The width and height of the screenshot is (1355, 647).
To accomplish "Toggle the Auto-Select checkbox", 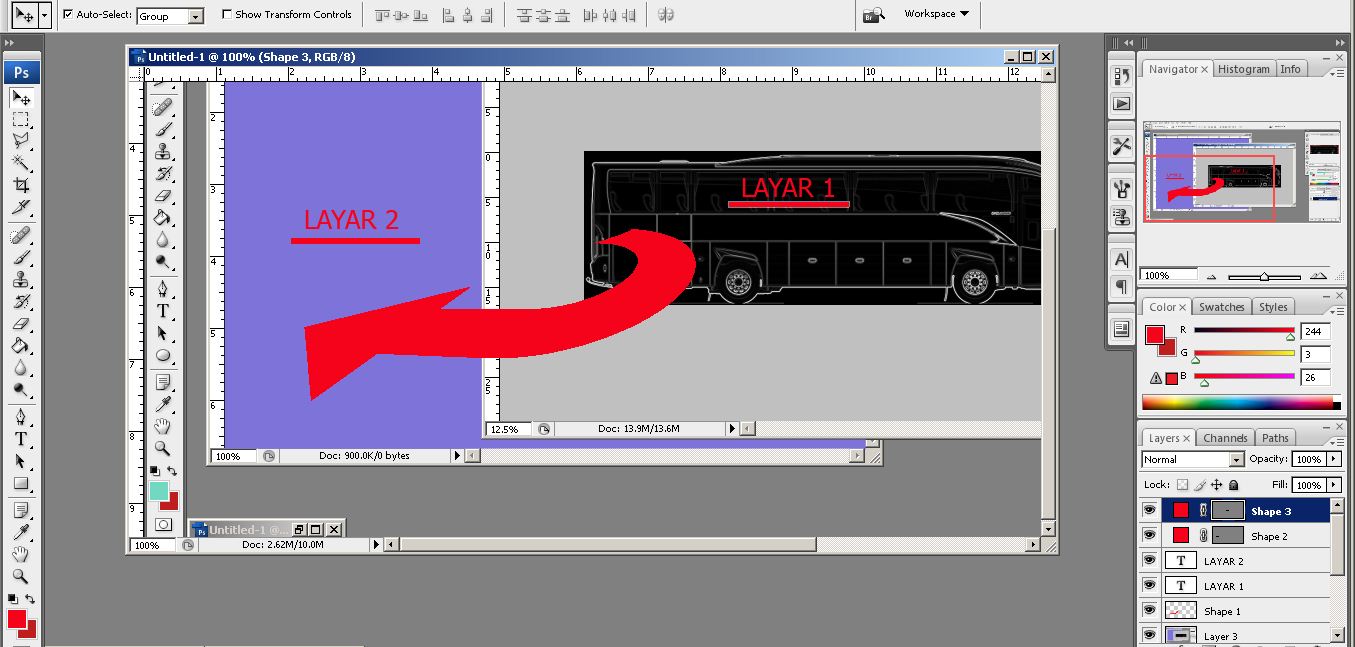I will pos(66,14).
